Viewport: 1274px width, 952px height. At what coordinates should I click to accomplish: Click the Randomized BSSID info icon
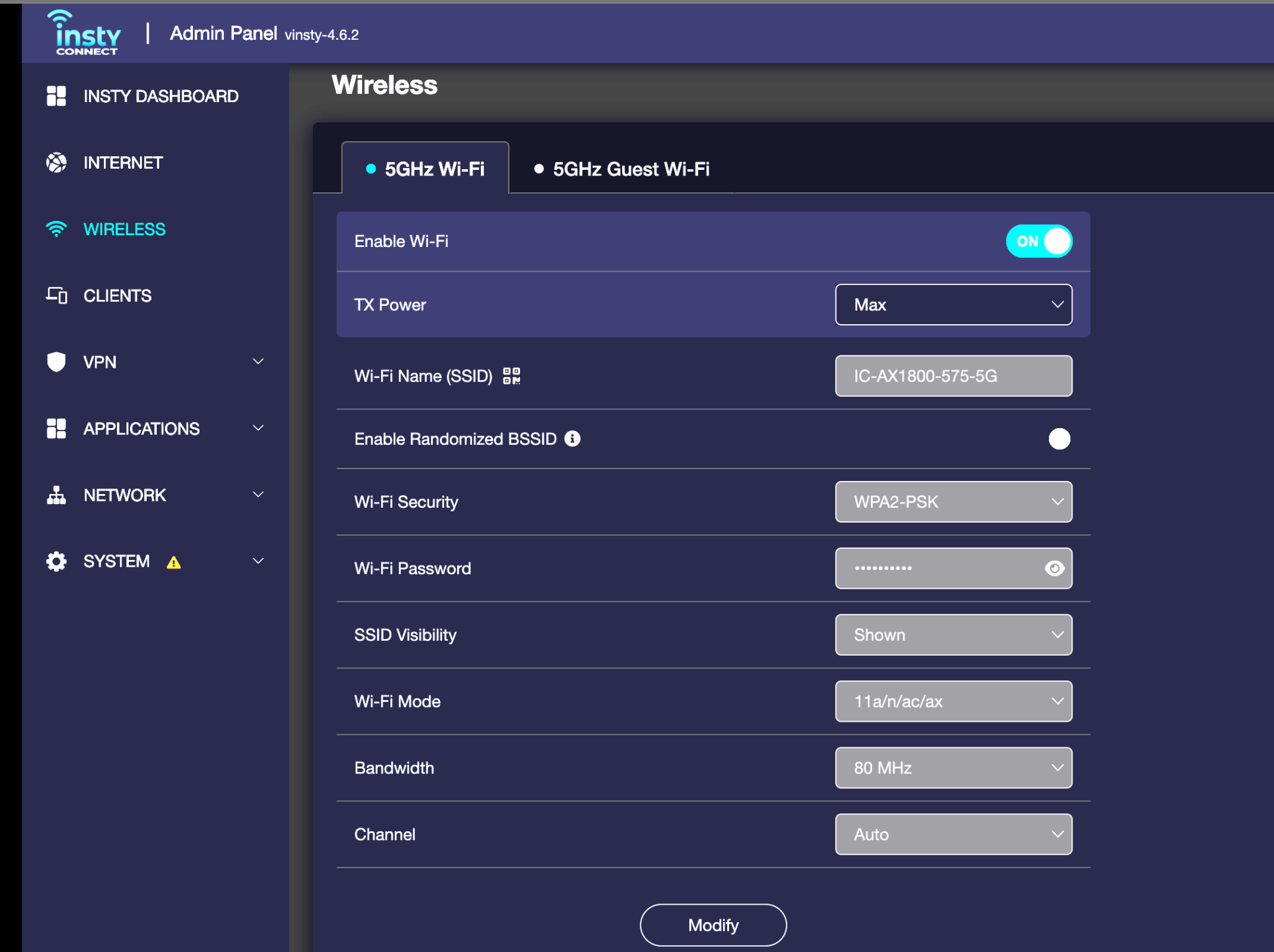(x=572, y=439)
